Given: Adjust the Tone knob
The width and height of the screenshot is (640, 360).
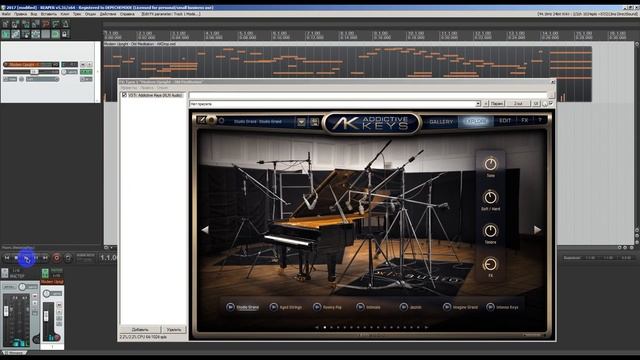Looking at the screenshot, I should coord(490,164).
